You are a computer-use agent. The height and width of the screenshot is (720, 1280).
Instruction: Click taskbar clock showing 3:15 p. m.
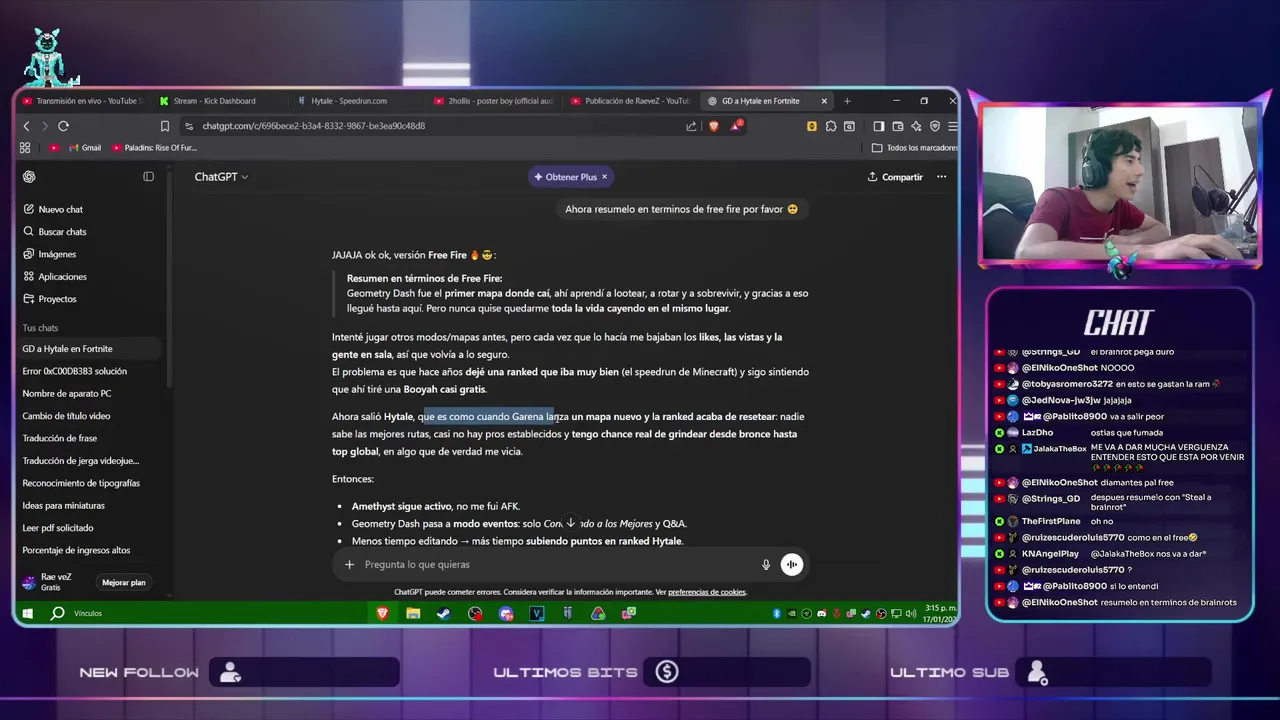(940, 607)
